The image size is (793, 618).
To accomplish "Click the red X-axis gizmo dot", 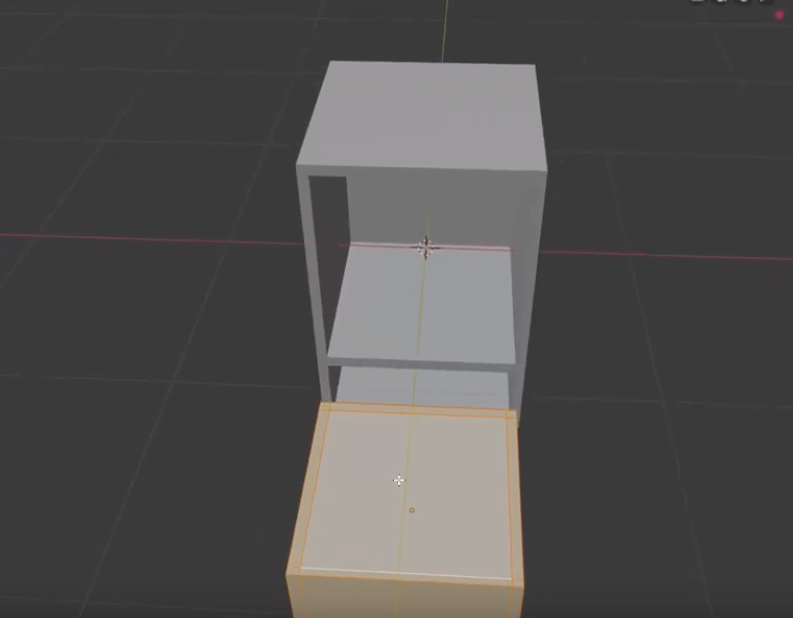I will (779, 16).
